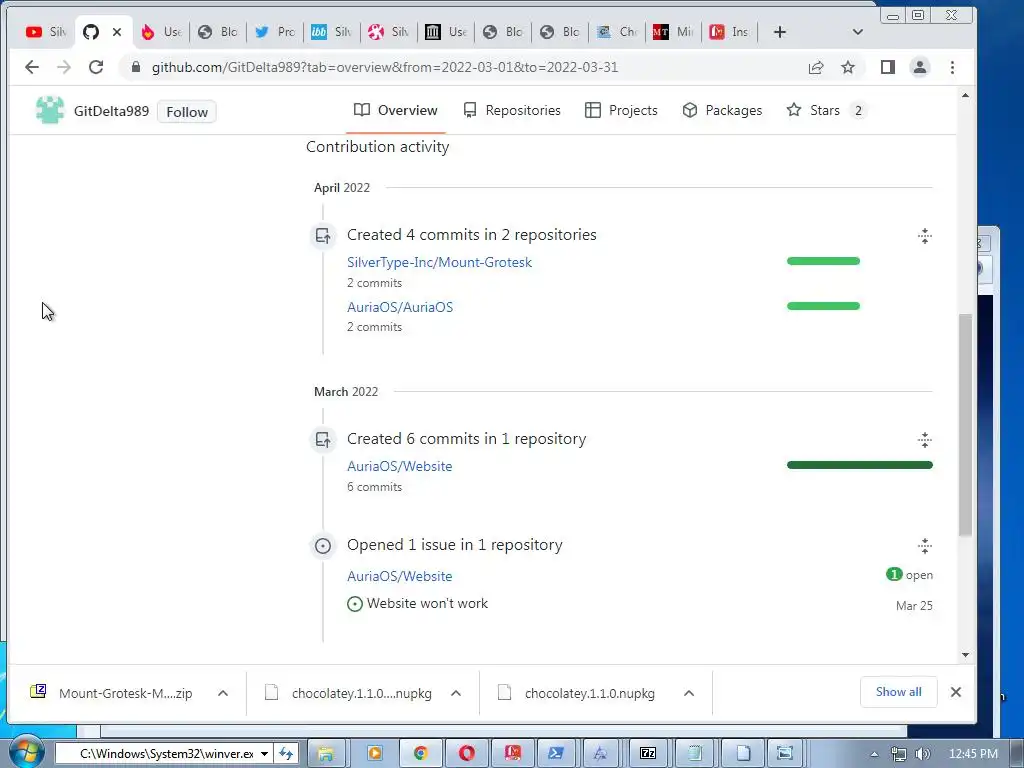
Task: Open the AuriaOS/AuriaOS repository link
Action: [400, 307]
